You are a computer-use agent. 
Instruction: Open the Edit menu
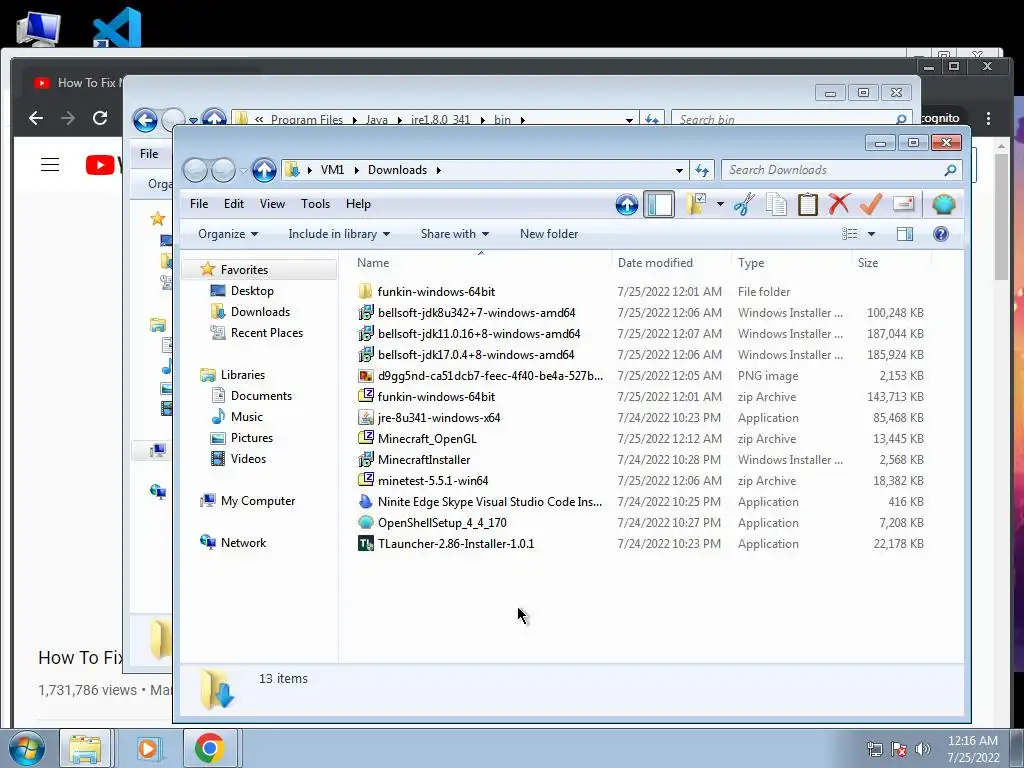click(x=234, y=204)
